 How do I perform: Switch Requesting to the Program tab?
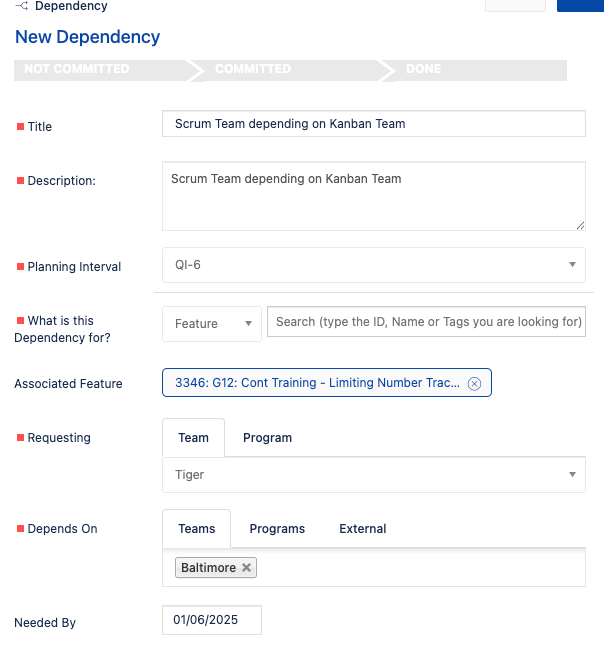point(267,438)
